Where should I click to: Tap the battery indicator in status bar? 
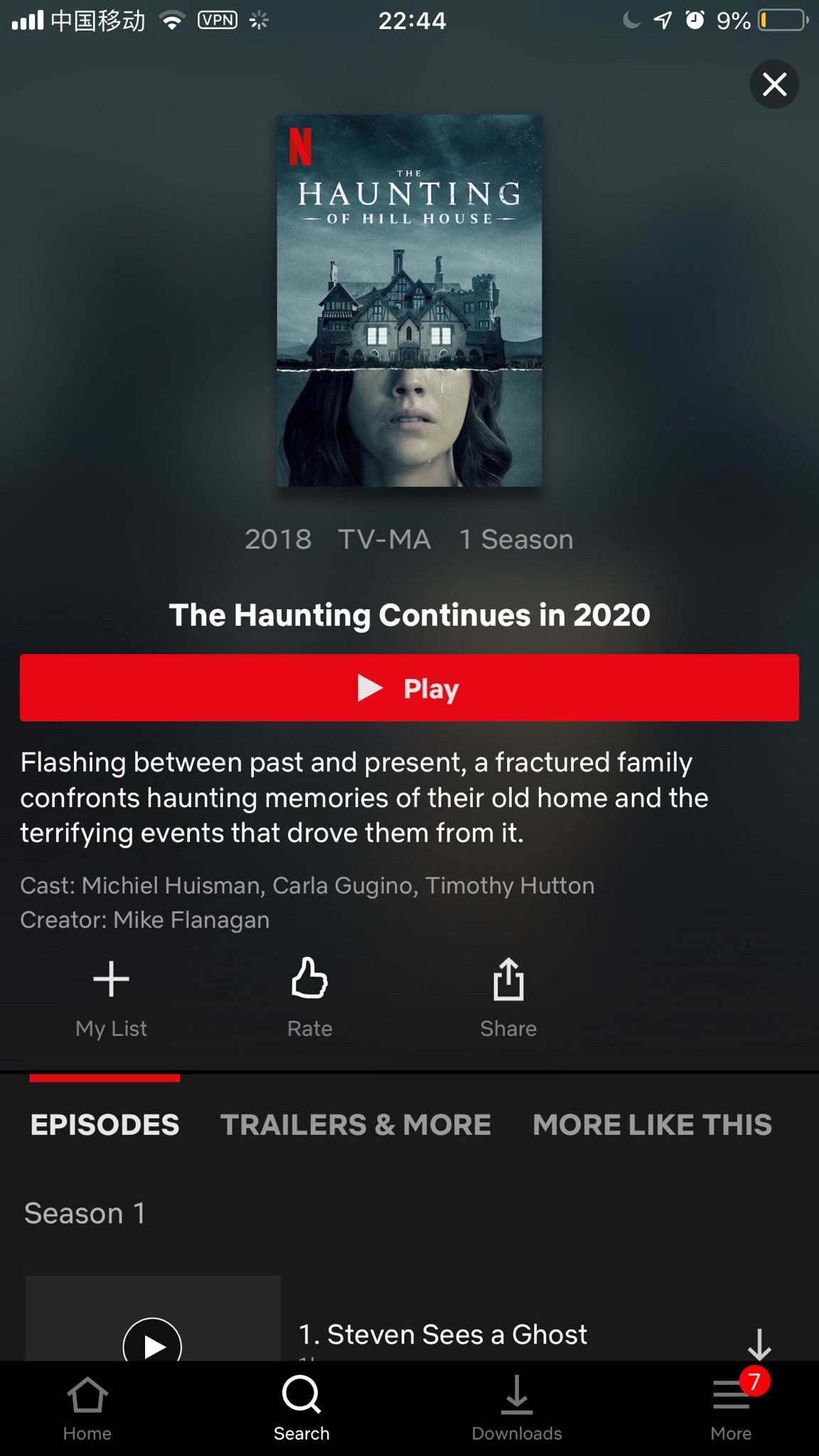783,20
